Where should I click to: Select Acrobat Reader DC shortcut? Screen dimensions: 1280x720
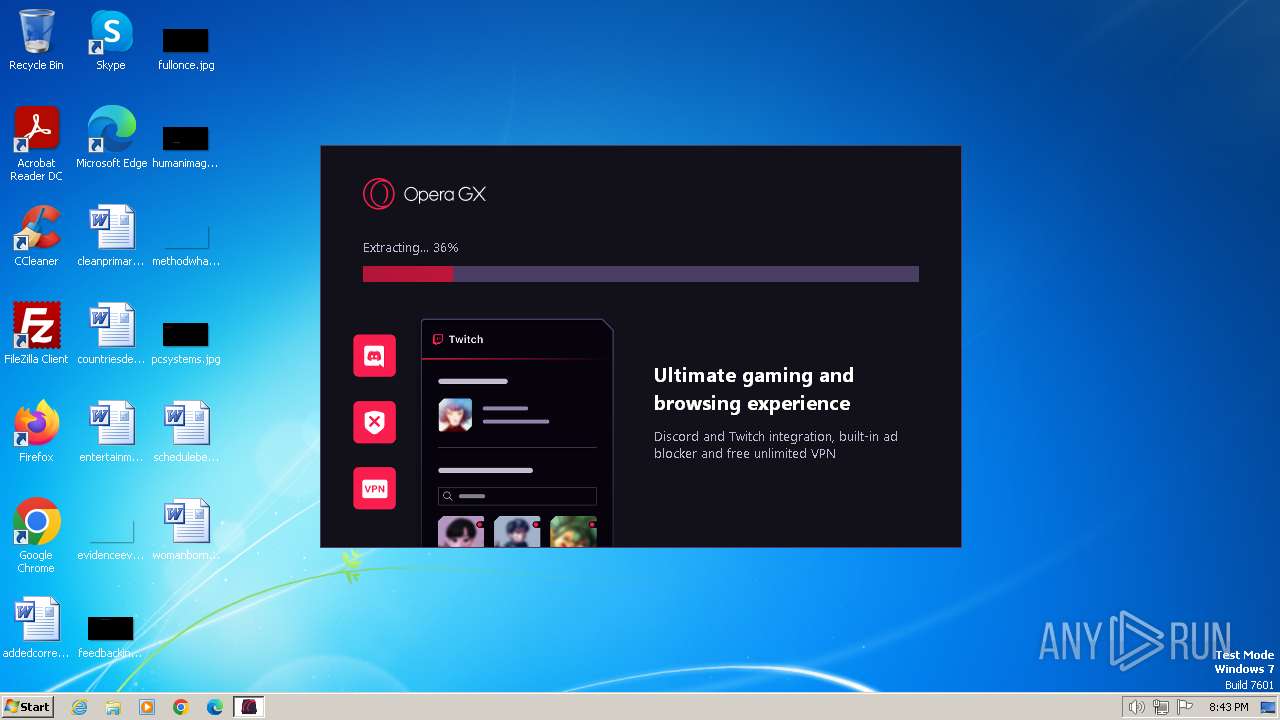pyautogui.click(x=36, y=143)
